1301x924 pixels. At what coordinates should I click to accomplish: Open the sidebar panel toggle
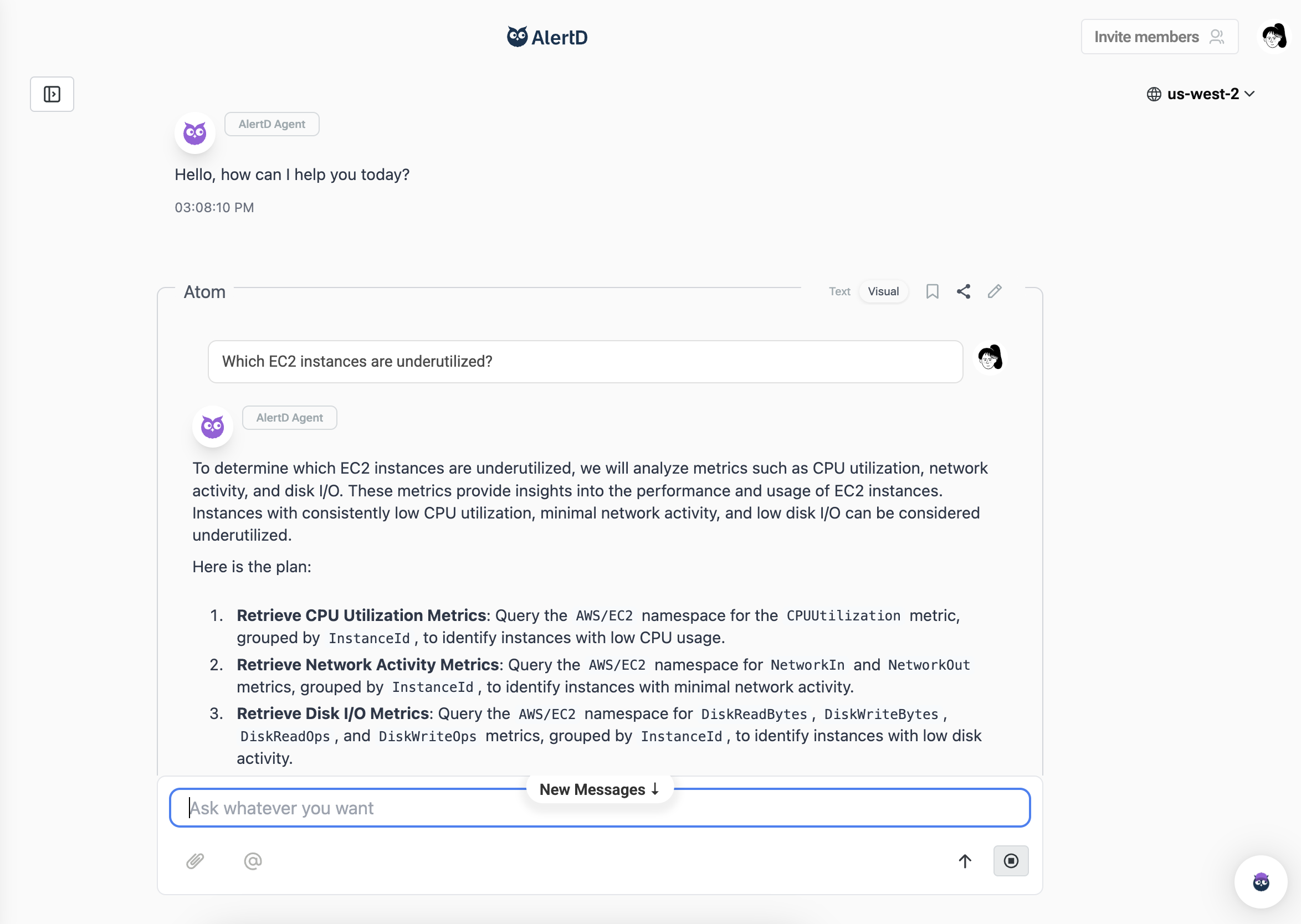click(x=52, y=94)
